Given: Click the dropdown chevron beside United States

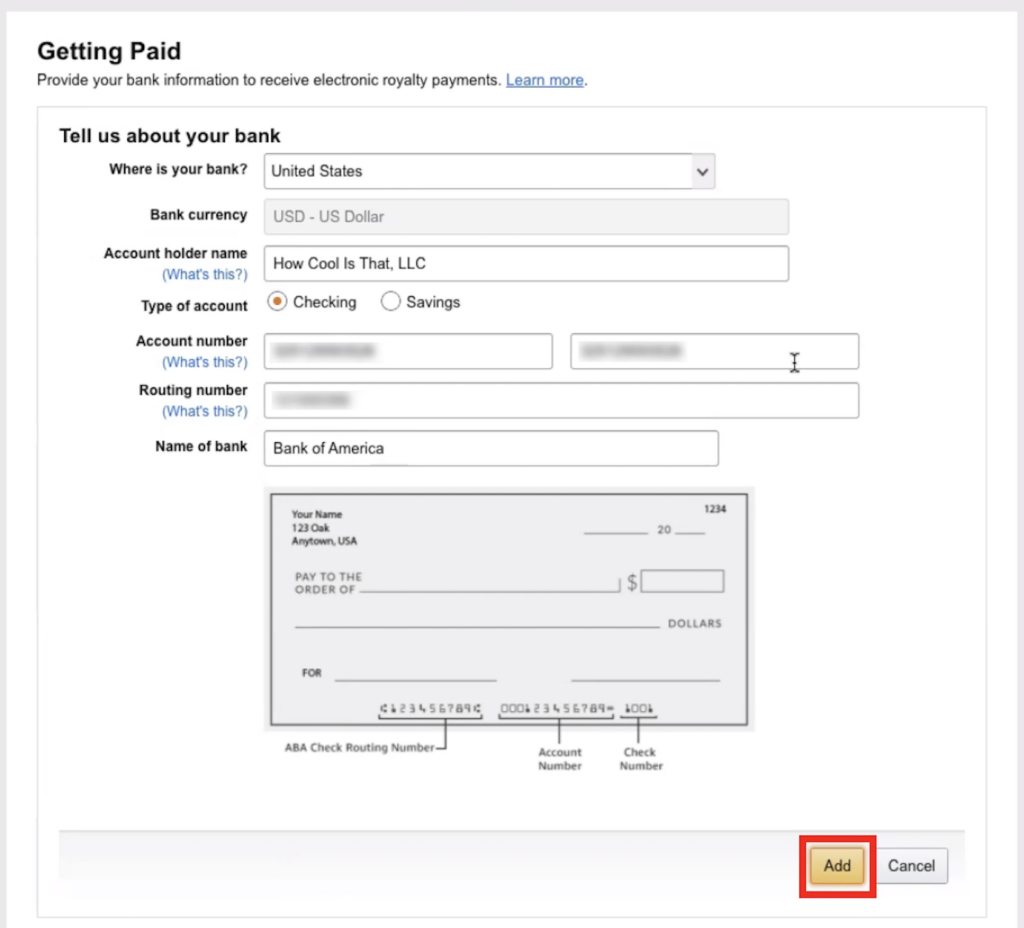Looking at the screenshot, I should [702, 171].
